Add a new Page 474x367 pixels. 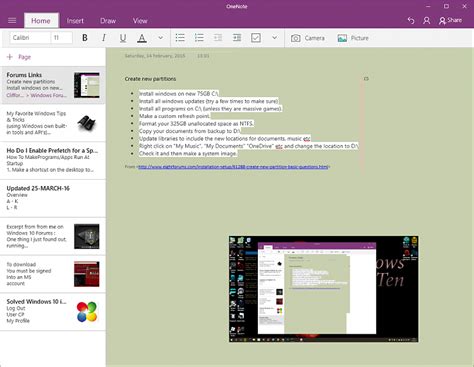(x=19, y=57)
